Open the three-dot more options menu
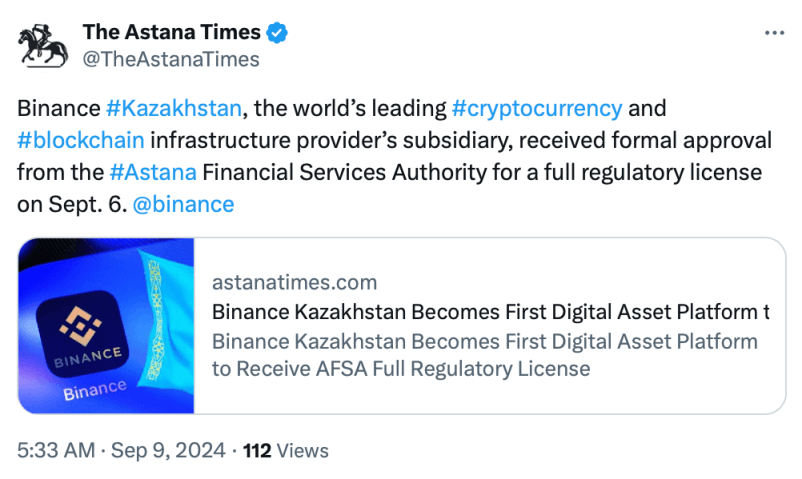The height and width of the screenshot is (479, 802). [774, 32]
